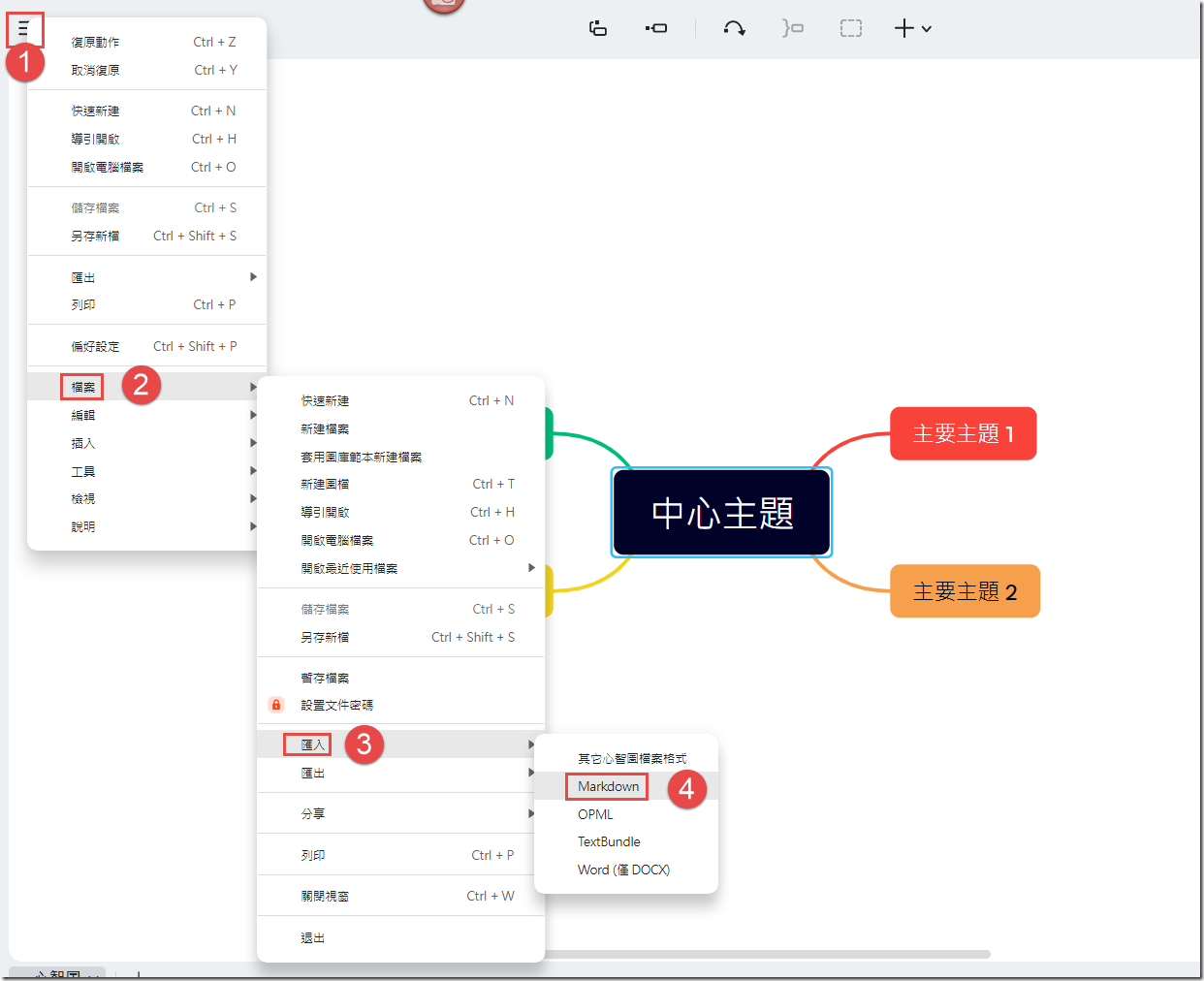
Task: Choose 設置文件密碼 entry
Action: pyautogui.click(x=400, y=705)
